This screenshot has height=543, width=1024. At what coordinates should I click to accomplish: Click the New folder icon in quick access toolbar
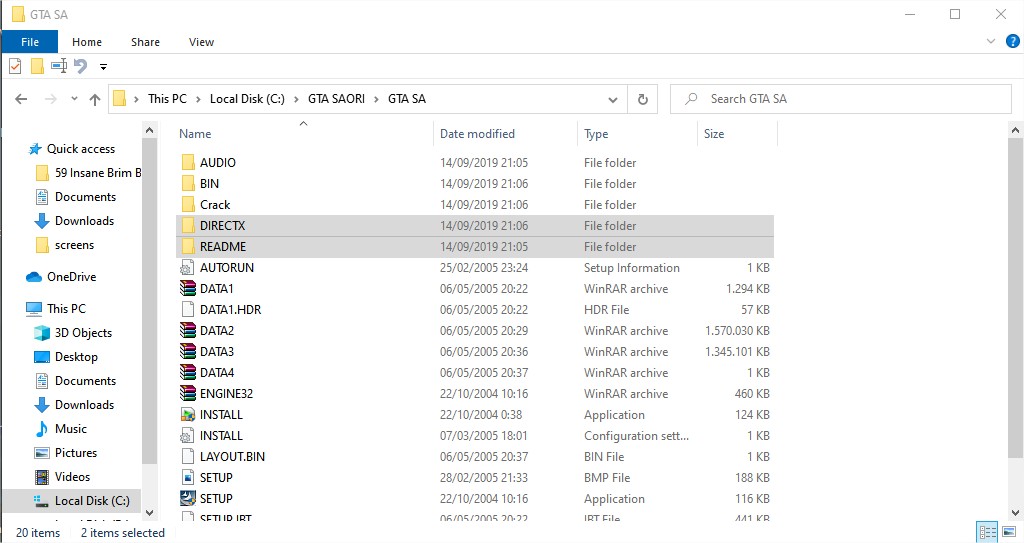(37, 66)
